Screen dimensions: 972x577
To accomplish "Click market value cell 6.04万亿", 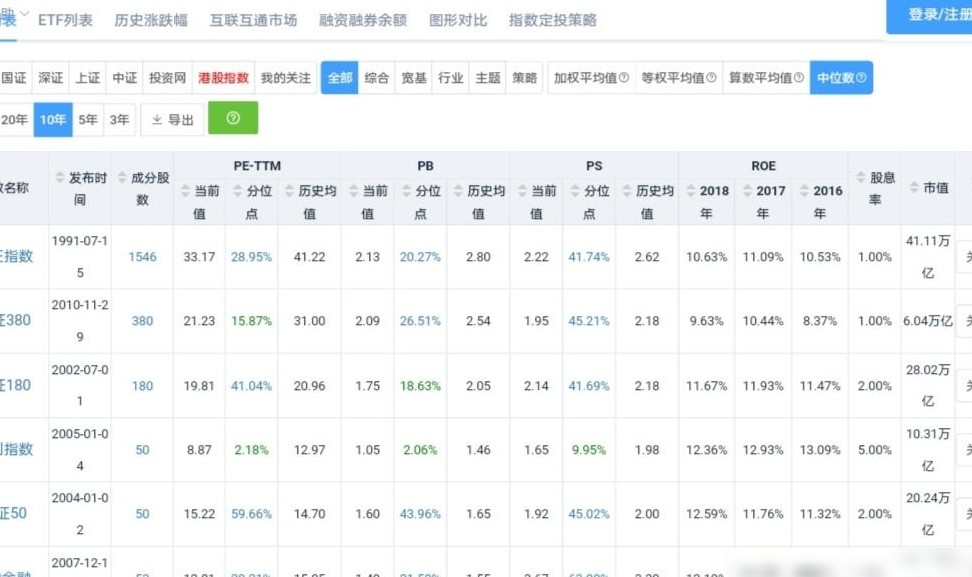I will (928, 321).
